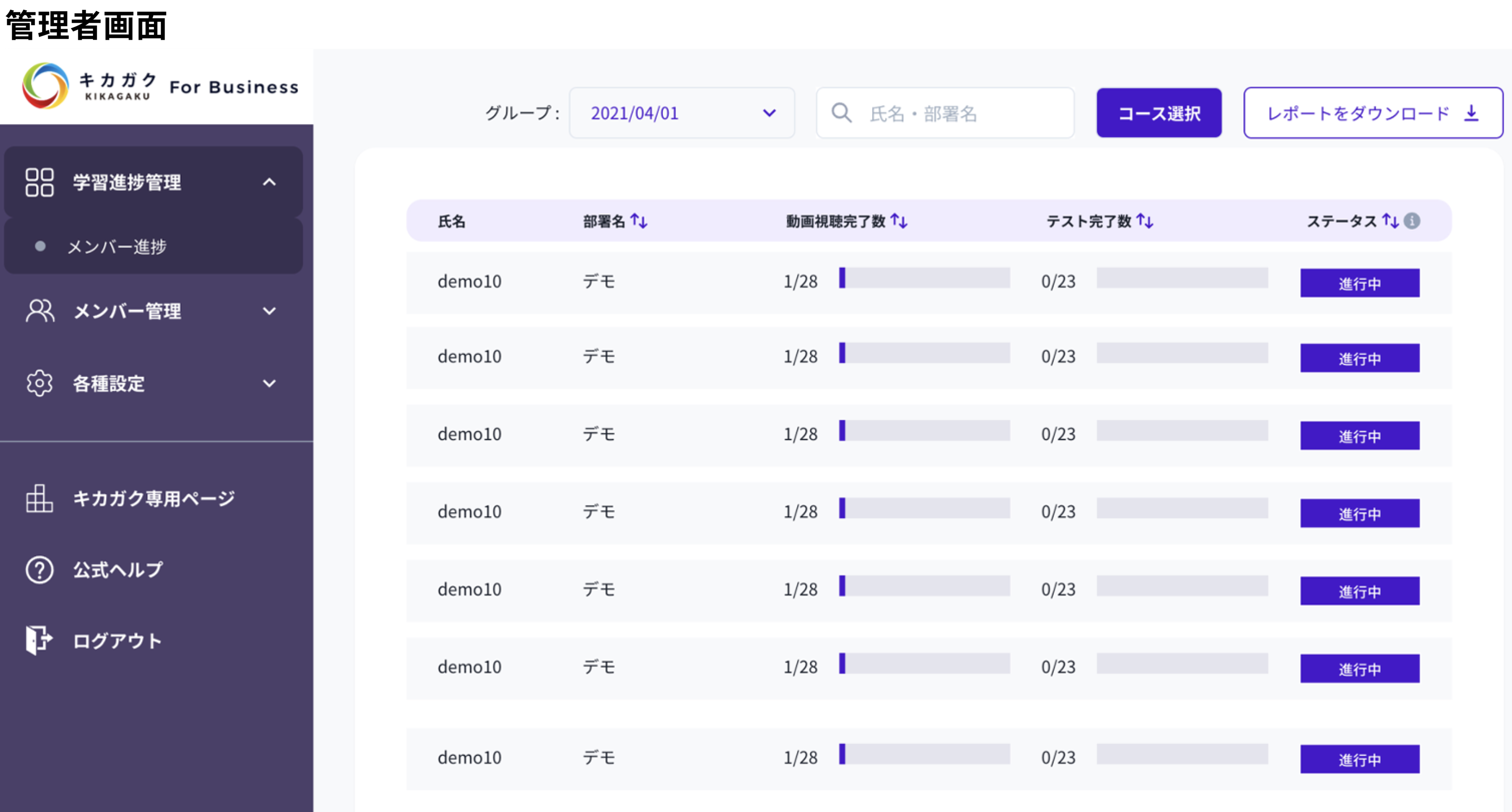This screenshot has width=1512, height=812.
Task: Click the ステータス info icon
Action: 1412,221
